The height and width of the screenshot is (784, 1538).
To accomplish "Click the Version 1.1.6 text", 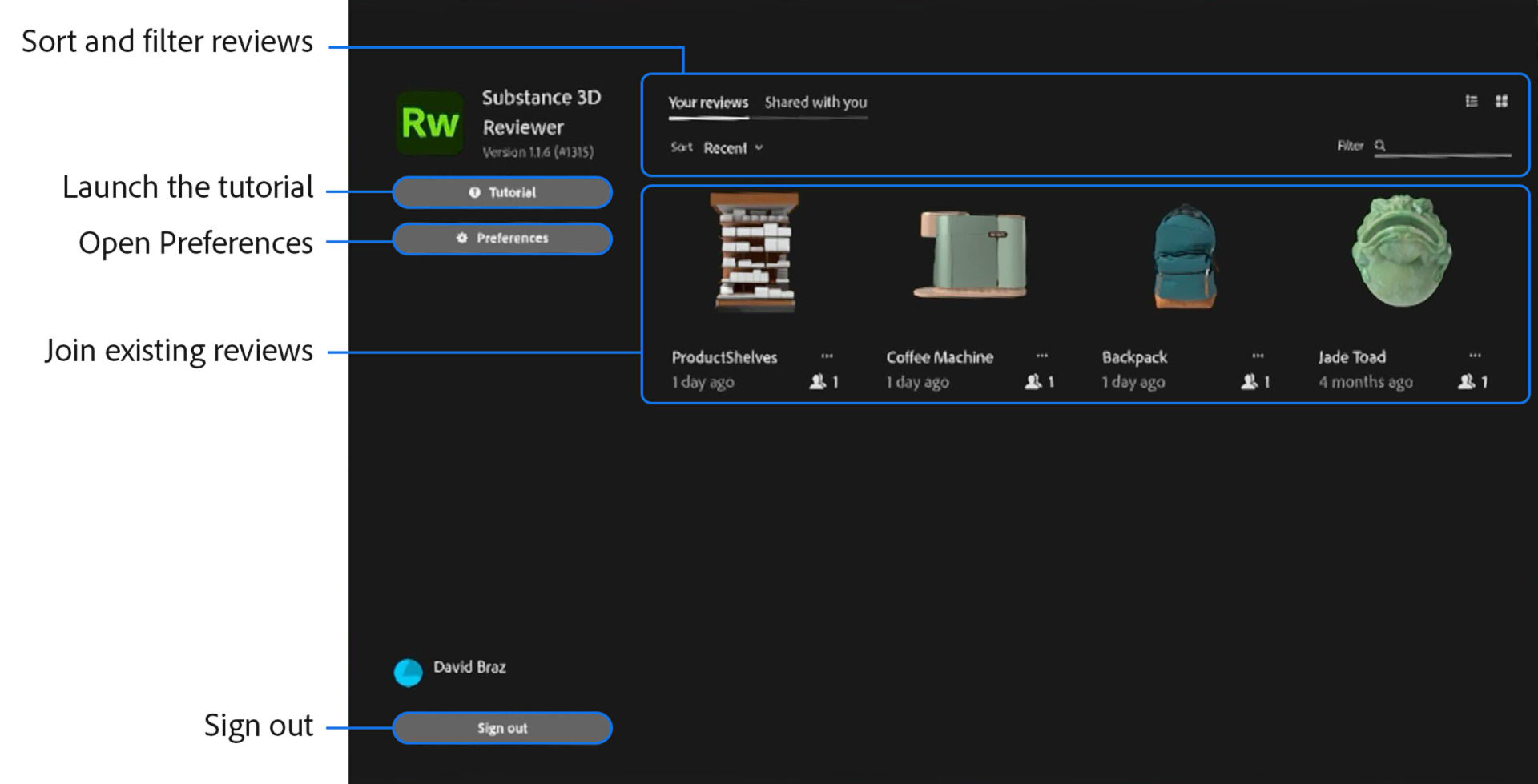I will (x=537, y=152).
